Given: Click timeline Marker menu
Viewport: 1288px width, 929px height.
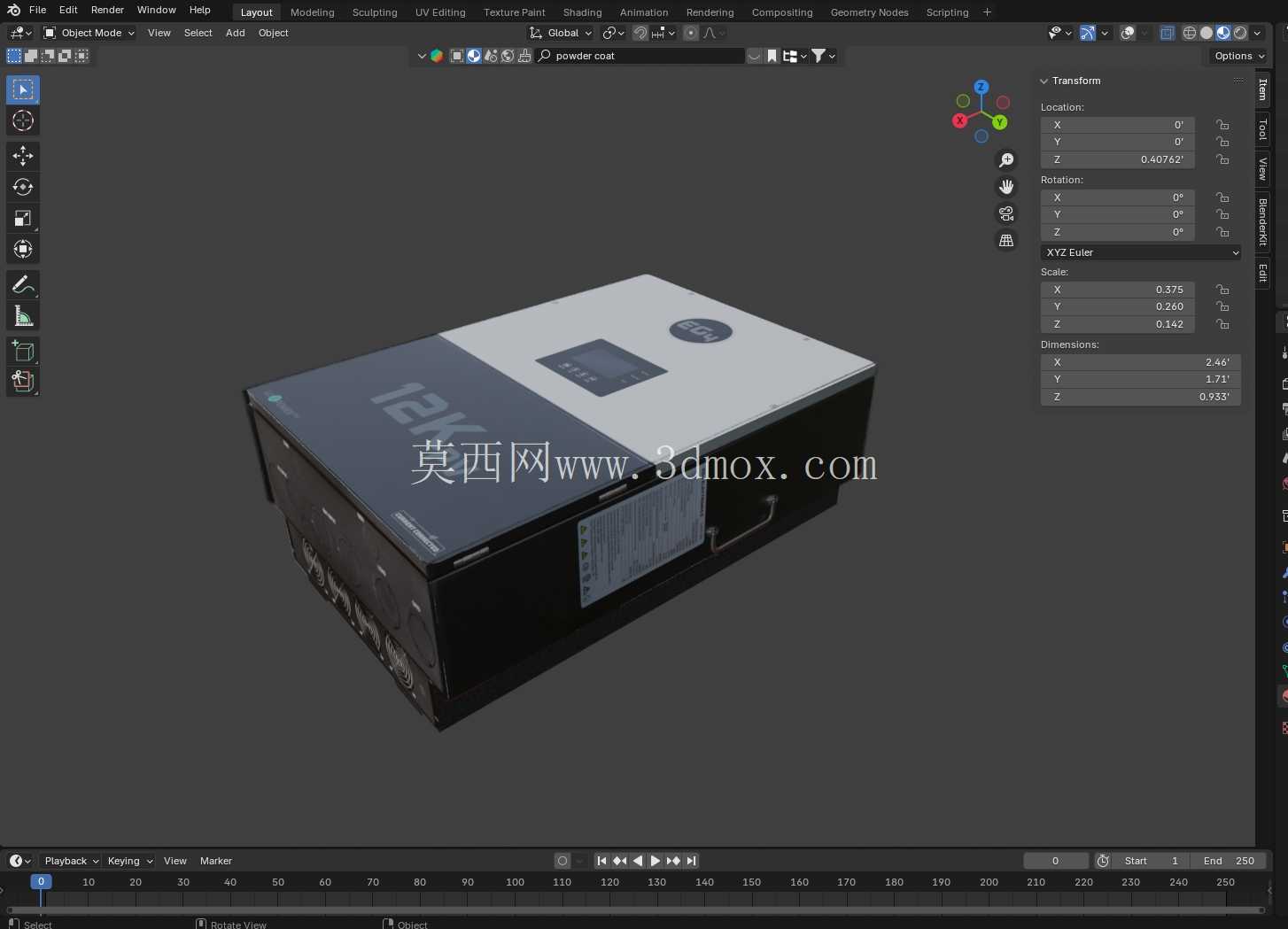Looking at the screenshot, I should click(215, 861).
